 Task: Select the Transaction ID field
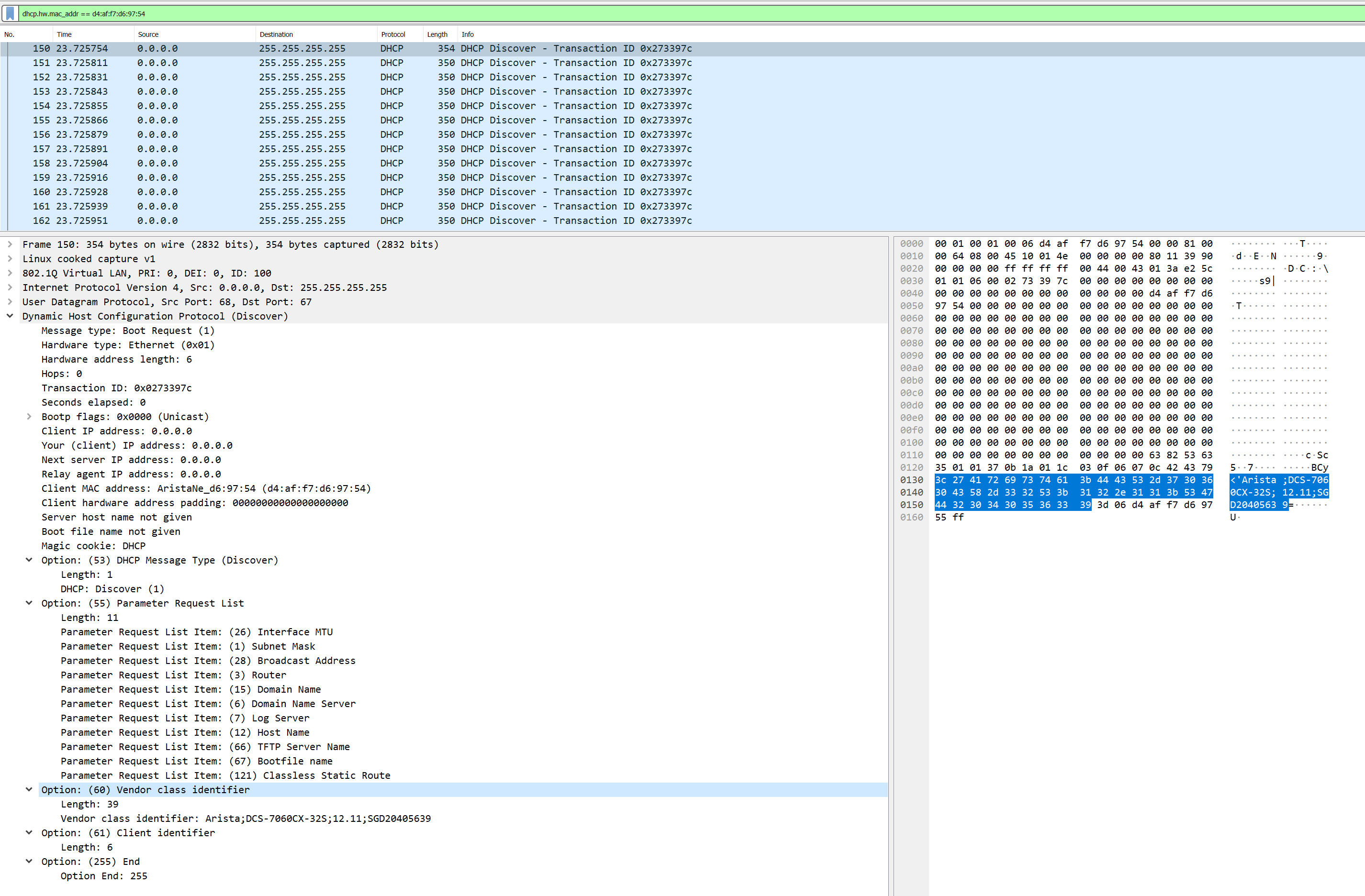click(116, 387)
